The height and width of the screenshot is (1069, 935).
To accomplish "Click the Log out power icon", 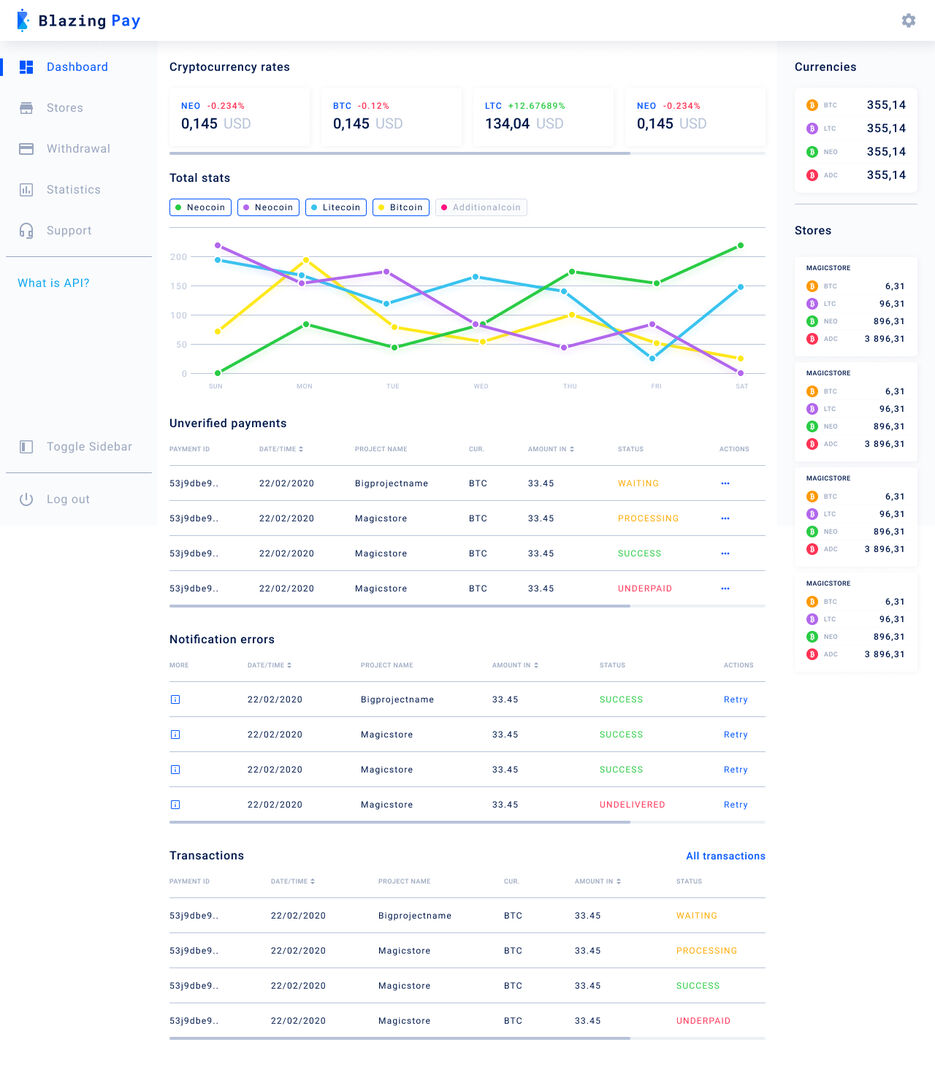I will coord(26,499).
